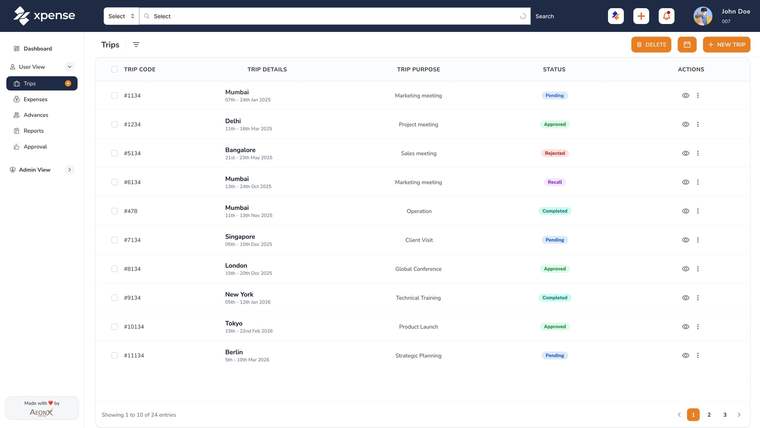The width and height of the screenshot is (760, 428).
Task: Click the xpense logo
Action: [44, 16]
